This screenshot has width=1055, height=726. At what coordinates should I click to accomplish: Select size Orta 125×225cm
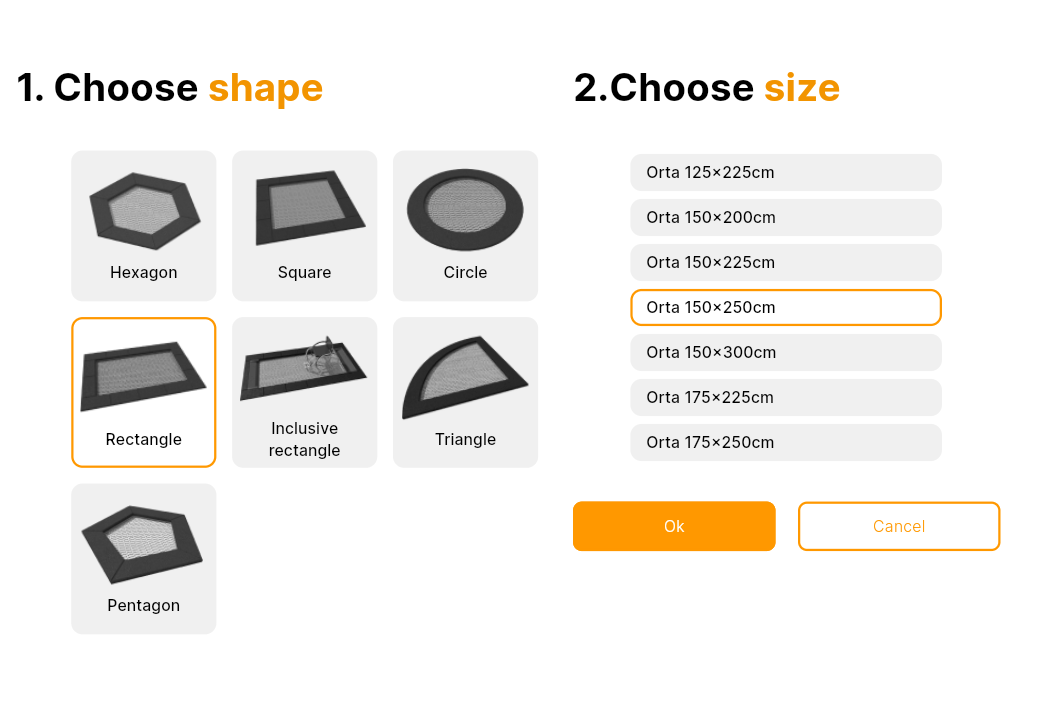785,172
